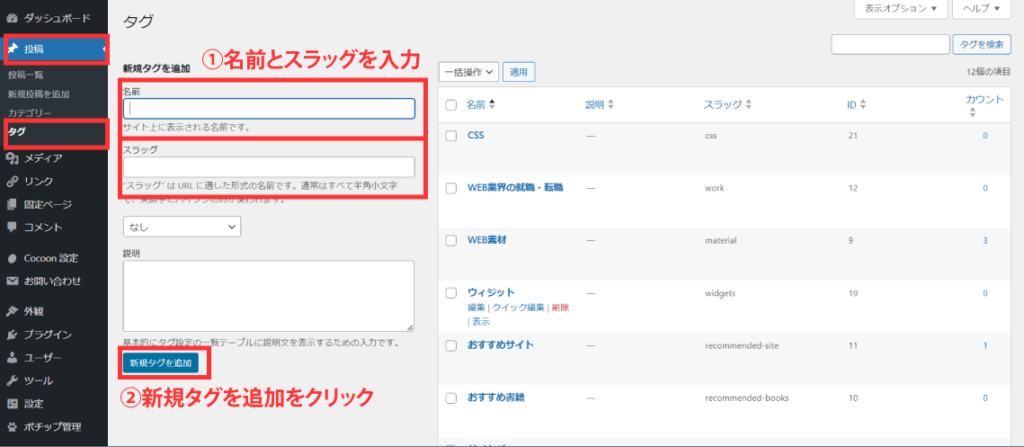Click the Dashboard icon in sidebar
The height and width of the screenshot is (447, 1024).
coord(12,19)
